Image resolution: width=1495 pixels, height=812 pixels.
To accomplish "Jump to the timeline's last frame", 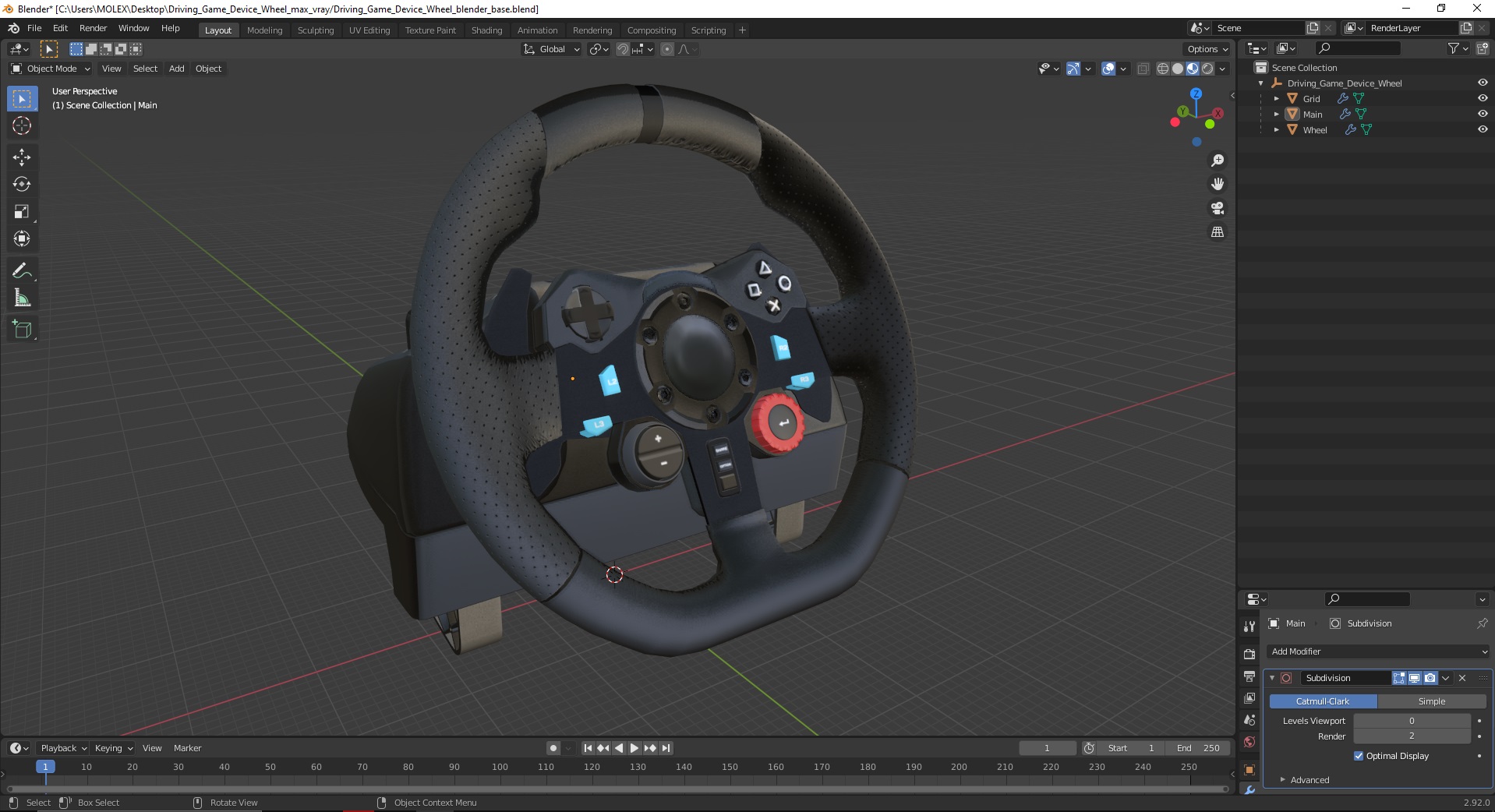I will 666,748.
